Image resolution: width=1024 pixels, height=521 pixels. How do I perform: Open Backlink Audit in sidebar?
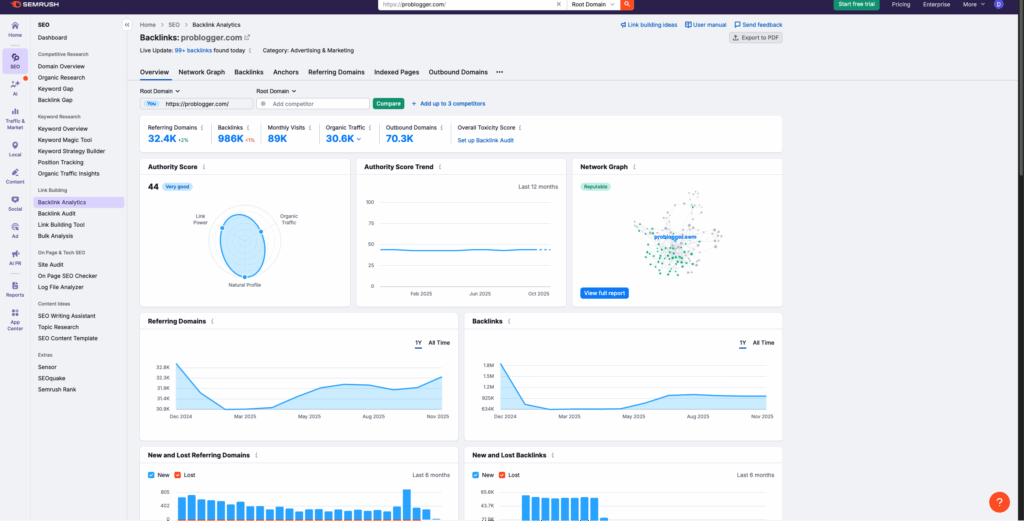click(56, 213)
